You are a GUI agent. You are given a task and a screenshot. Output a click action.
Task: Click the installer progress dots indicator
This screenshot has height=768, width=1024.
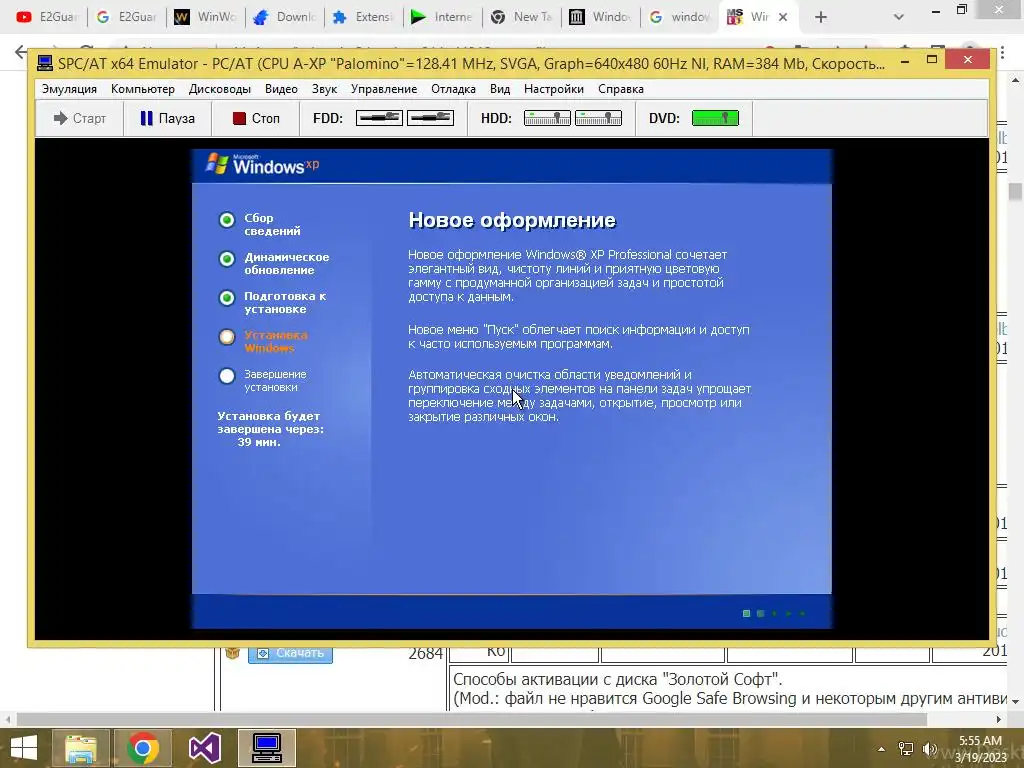(774, 613)
